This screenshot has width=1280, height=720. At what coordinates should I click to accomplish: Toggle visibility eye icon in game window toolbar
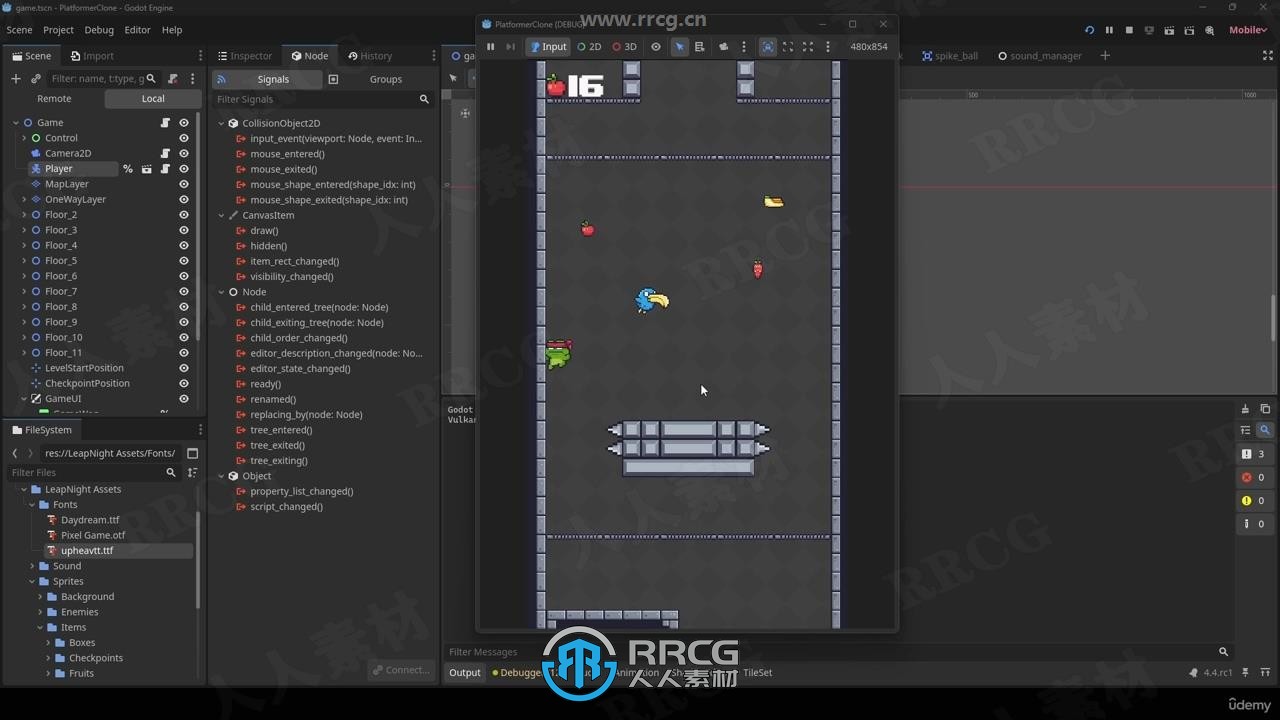[x=656, y=47]
